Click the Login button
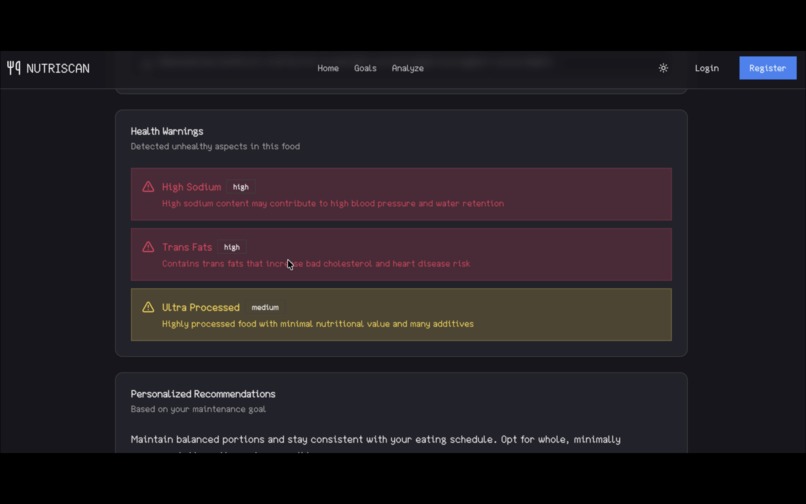Image resolution: width=806 pixels, height=504 pixels. click(707, 68)
